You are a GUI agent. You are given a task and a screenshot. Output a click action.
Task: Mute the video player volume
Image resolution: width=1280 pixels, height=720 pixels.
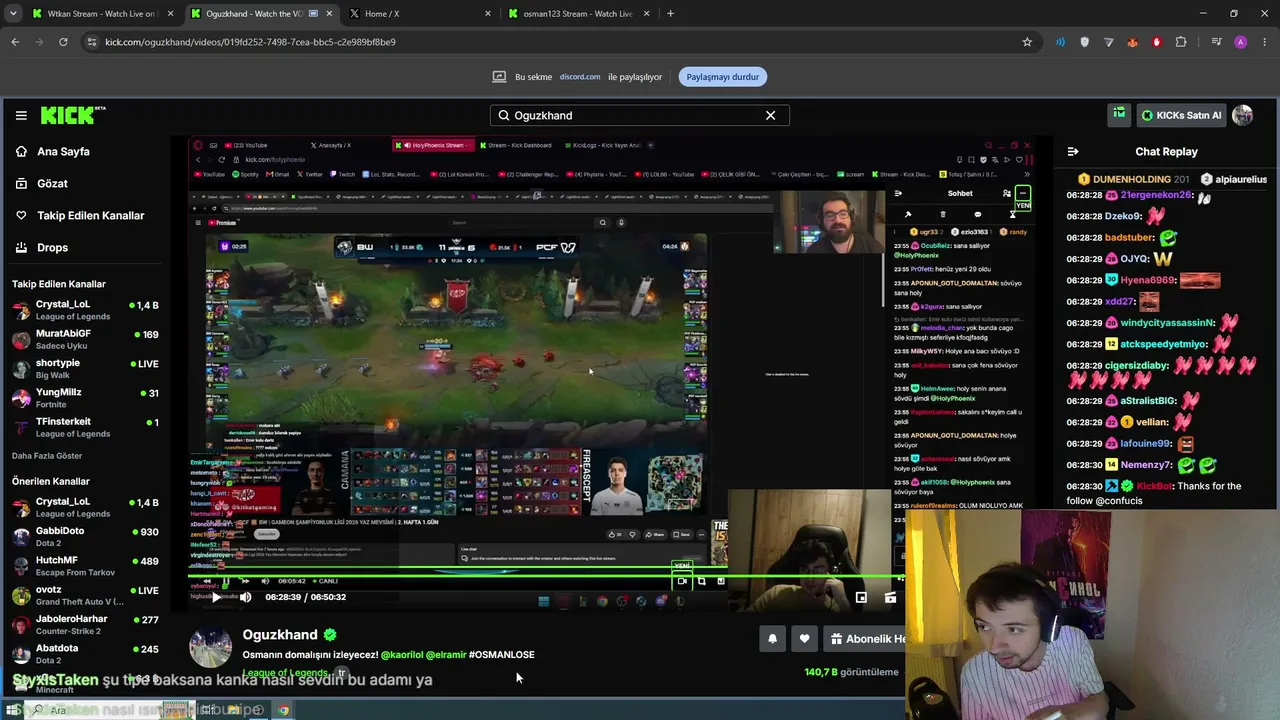click(x=245, y=597)
